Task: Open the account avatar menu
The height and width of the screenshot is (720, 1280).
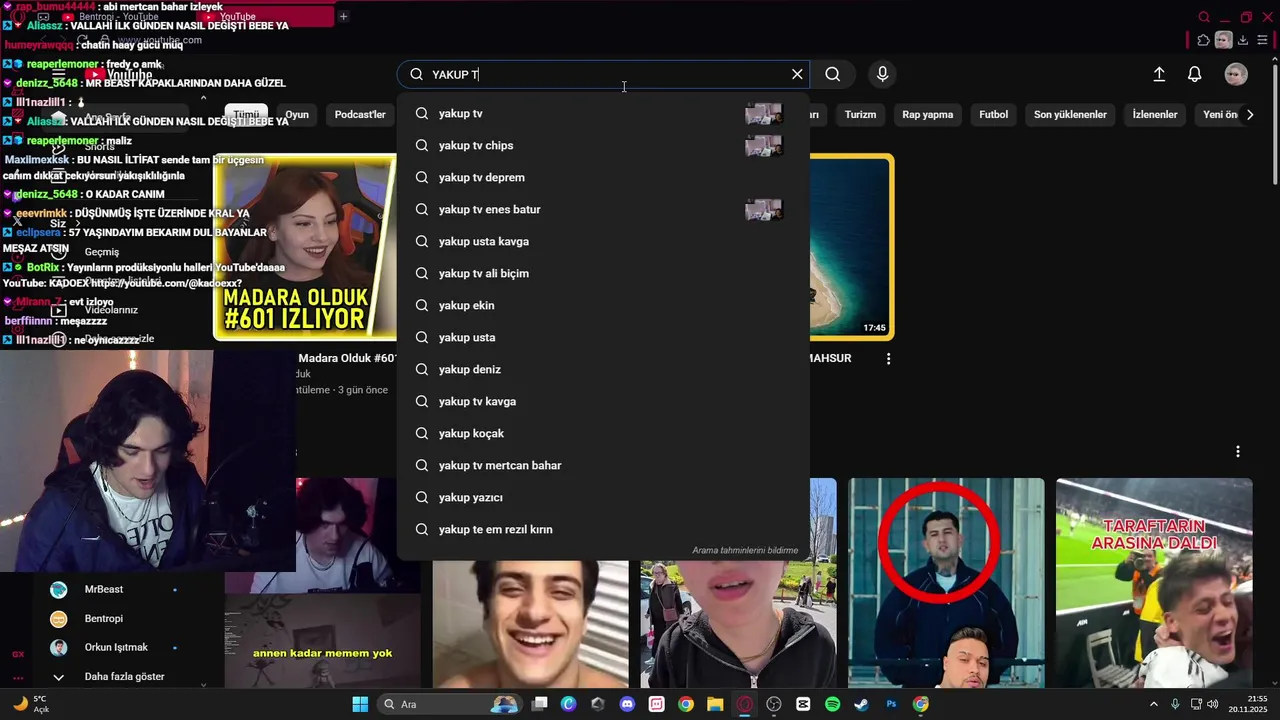Action: [x=1236, y=74]
